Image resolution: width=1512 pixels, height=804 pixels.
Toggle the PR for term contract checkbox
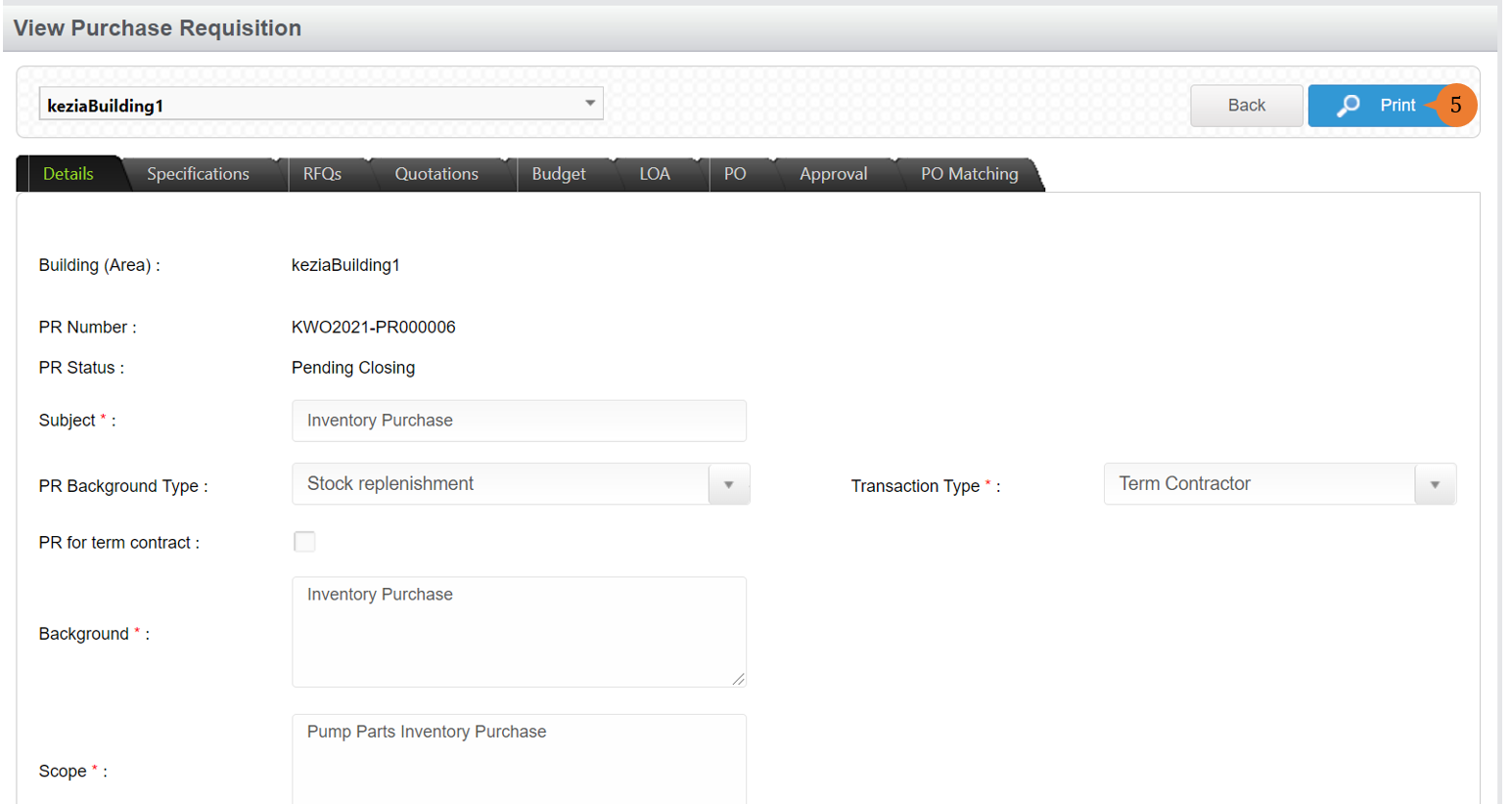click(304, 542)
